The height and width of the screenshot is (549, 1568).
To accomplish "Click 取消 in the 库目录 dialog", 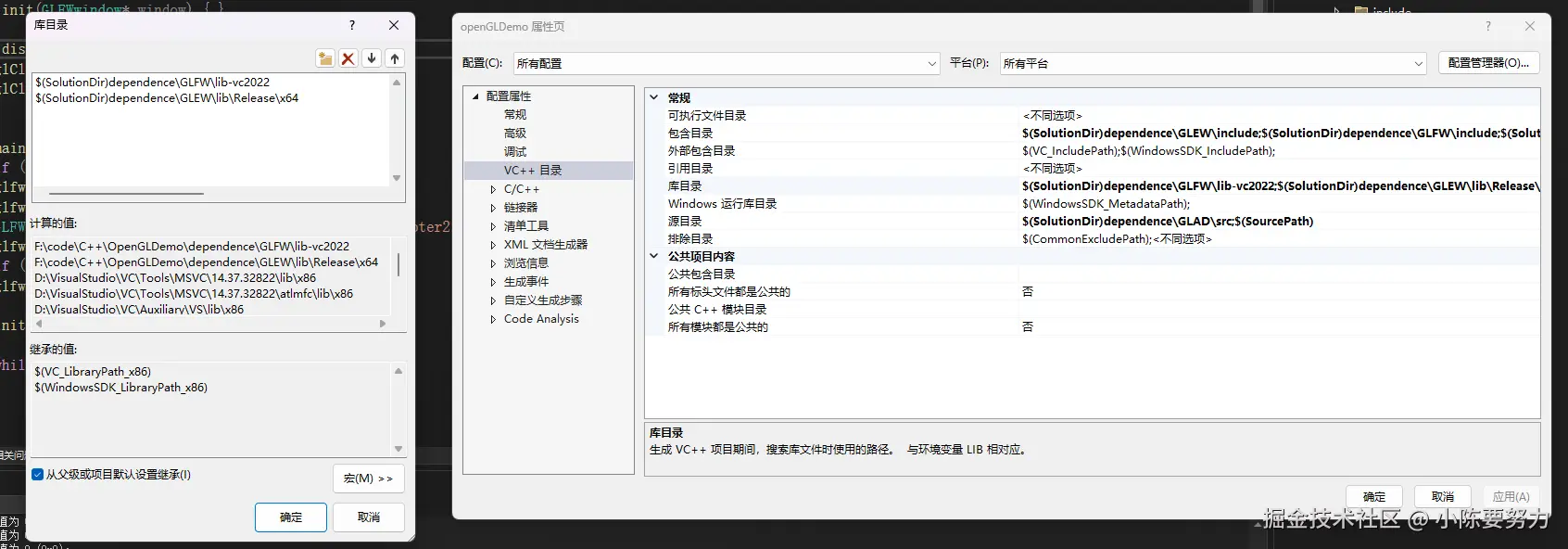I will pyautogui.click(x=369, y=517).
